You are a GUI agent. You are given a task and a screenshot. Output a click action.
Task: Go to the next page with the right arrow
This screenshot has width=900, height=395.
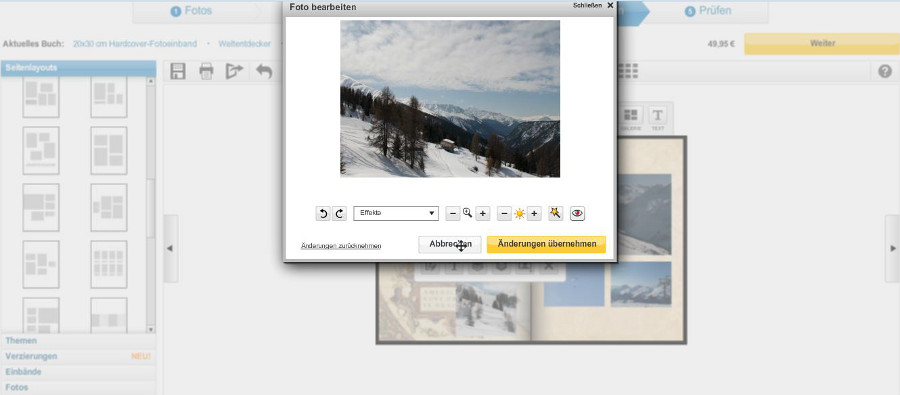(892, 248)
